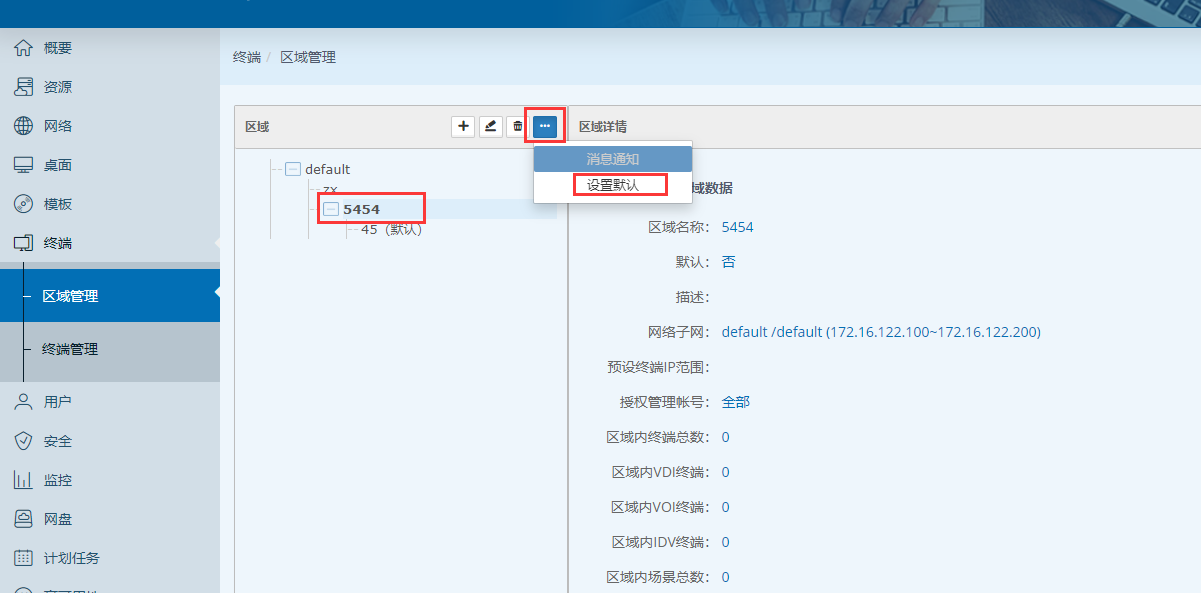Screen dimensions: 1201x593
Task: Select 设置默认 from the dropdown menu
Action: [x=612, y=185]
